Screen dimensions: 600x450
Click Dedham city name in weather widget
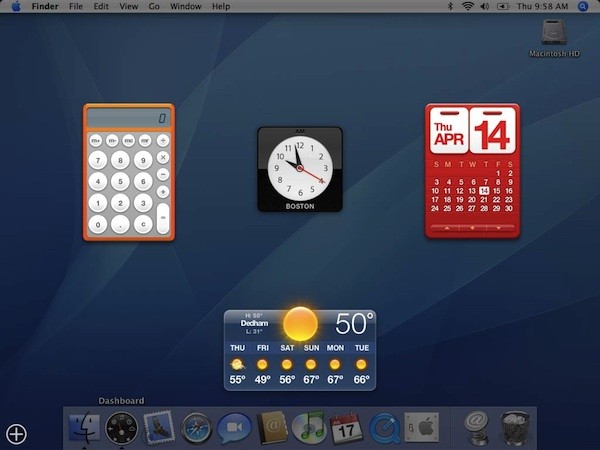(x=254, y=323)
